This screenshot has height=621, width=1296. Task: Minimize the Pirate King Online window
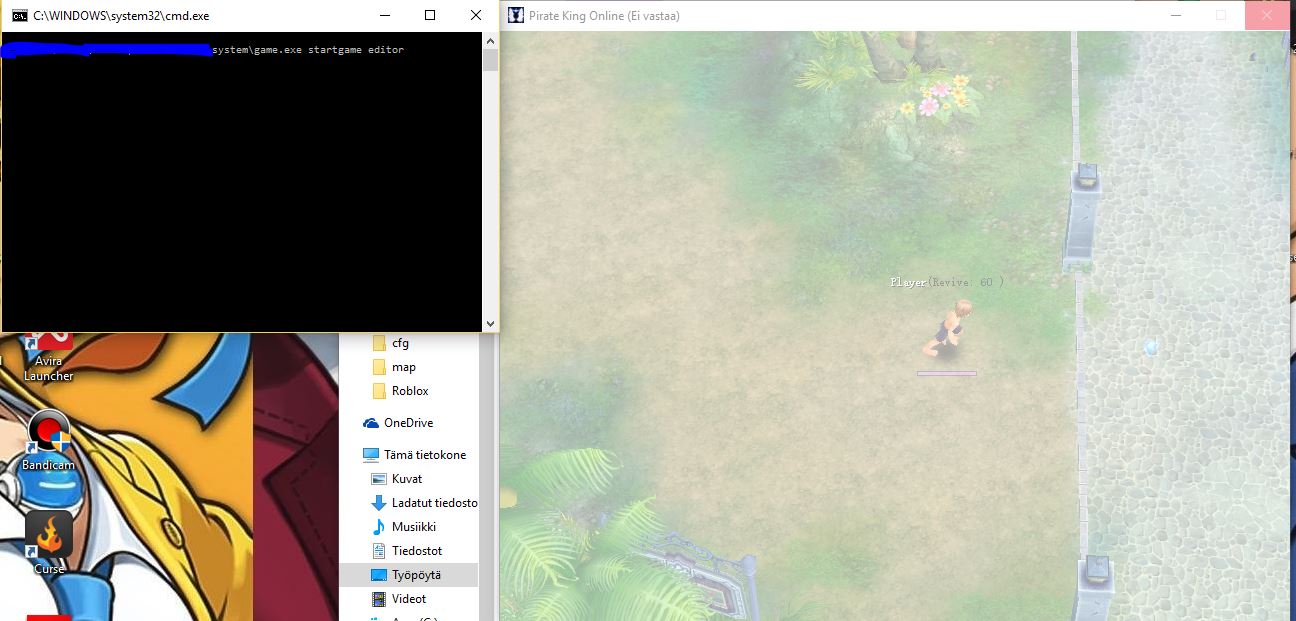point(1175,15)
